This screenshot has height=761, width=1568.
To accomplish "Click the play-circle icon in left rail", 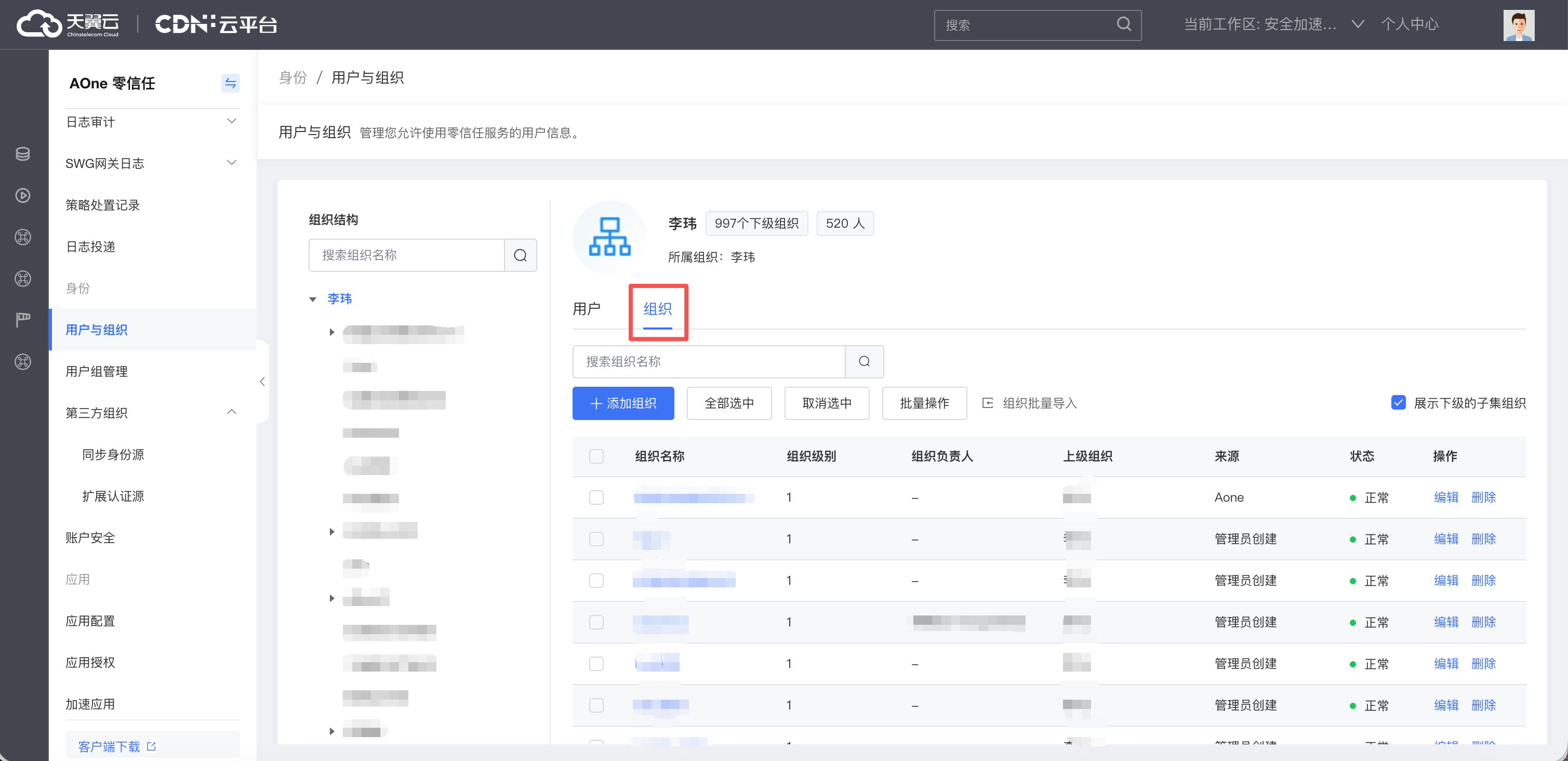I will (x=23, y=195).
